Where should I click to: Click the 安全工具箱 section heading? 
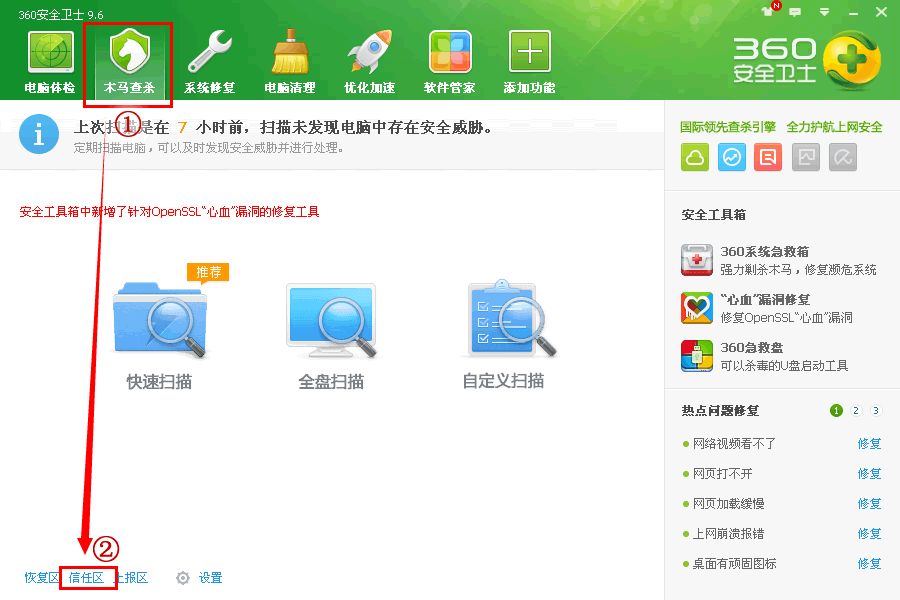click(713, 215)
